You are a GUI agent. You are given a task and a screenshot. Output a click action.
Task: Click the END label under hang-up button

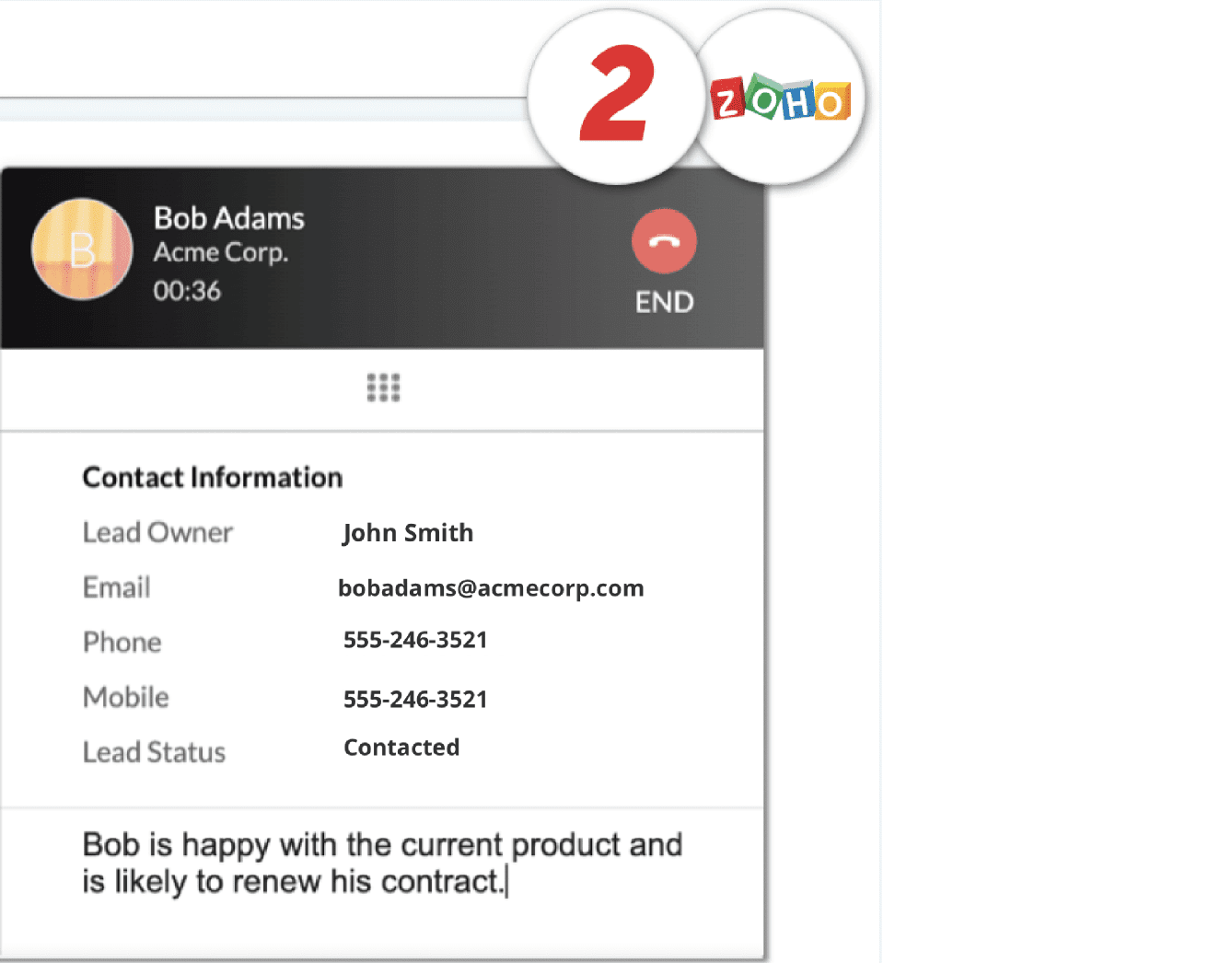[x=664, y=302]
